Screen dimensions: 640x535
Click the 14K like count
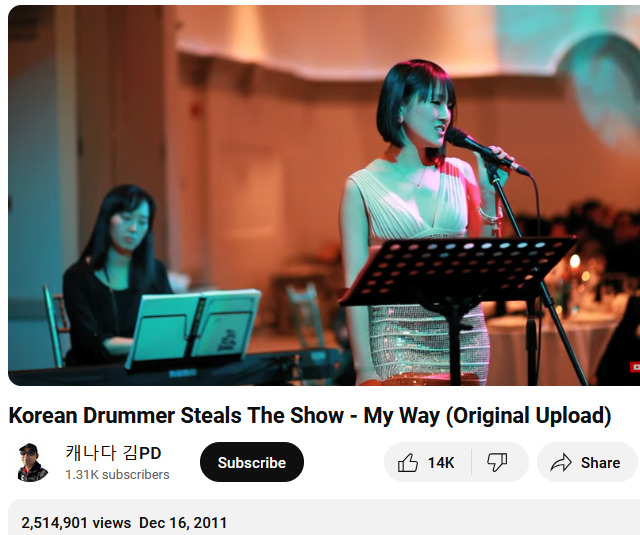point(441,463)
